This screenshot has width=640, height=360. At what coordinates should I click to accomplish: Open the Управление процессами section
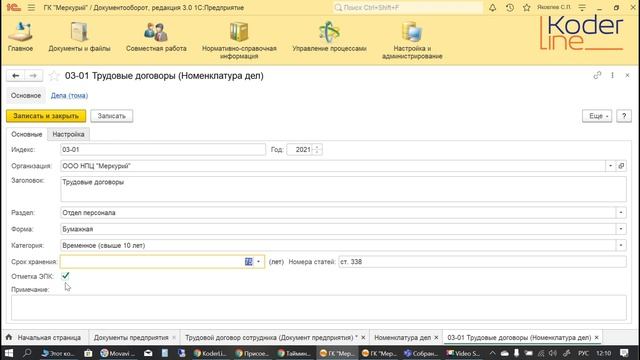[329, 37]
